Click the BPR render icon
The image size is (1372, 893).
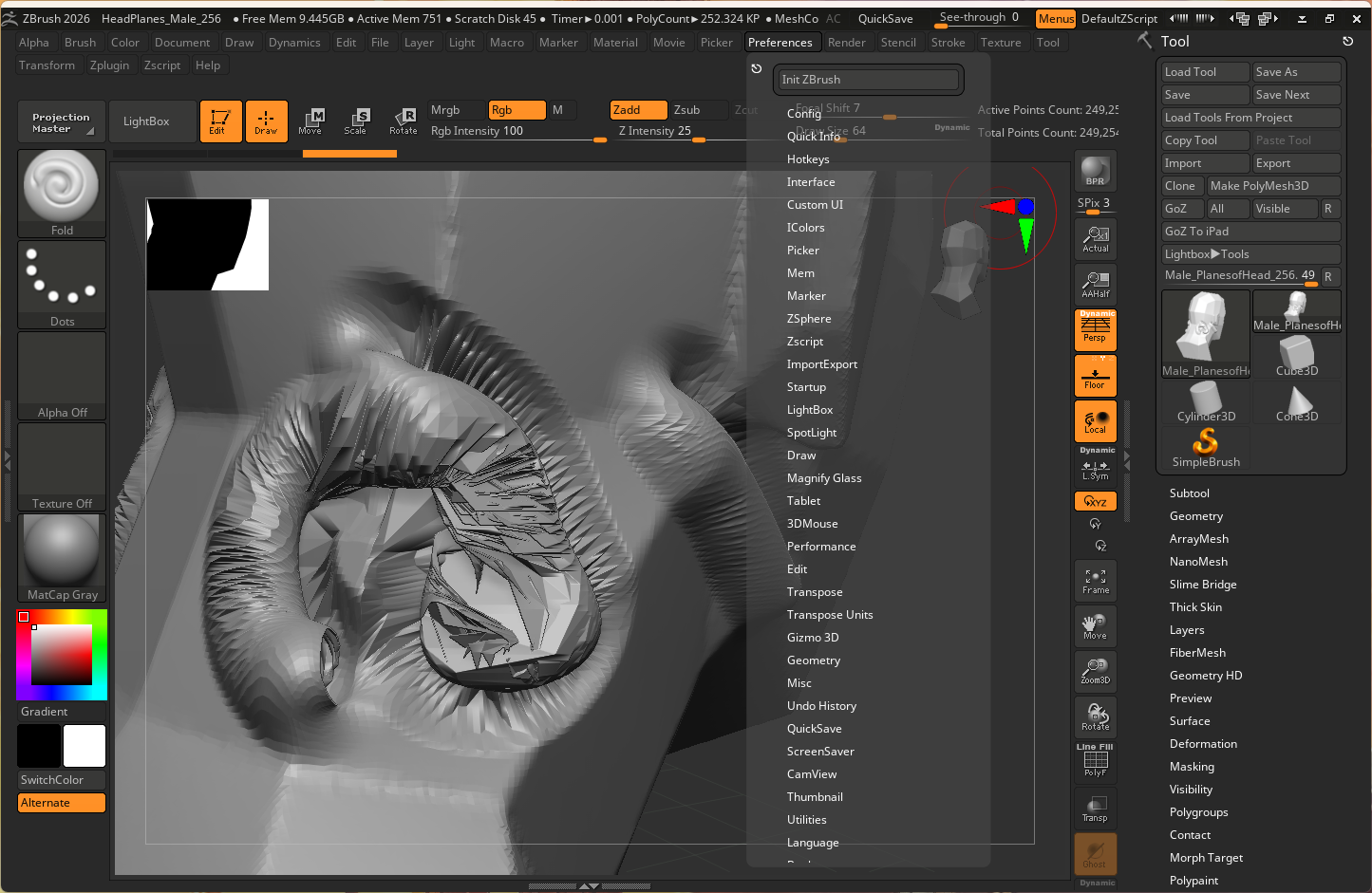[1095, 170]
